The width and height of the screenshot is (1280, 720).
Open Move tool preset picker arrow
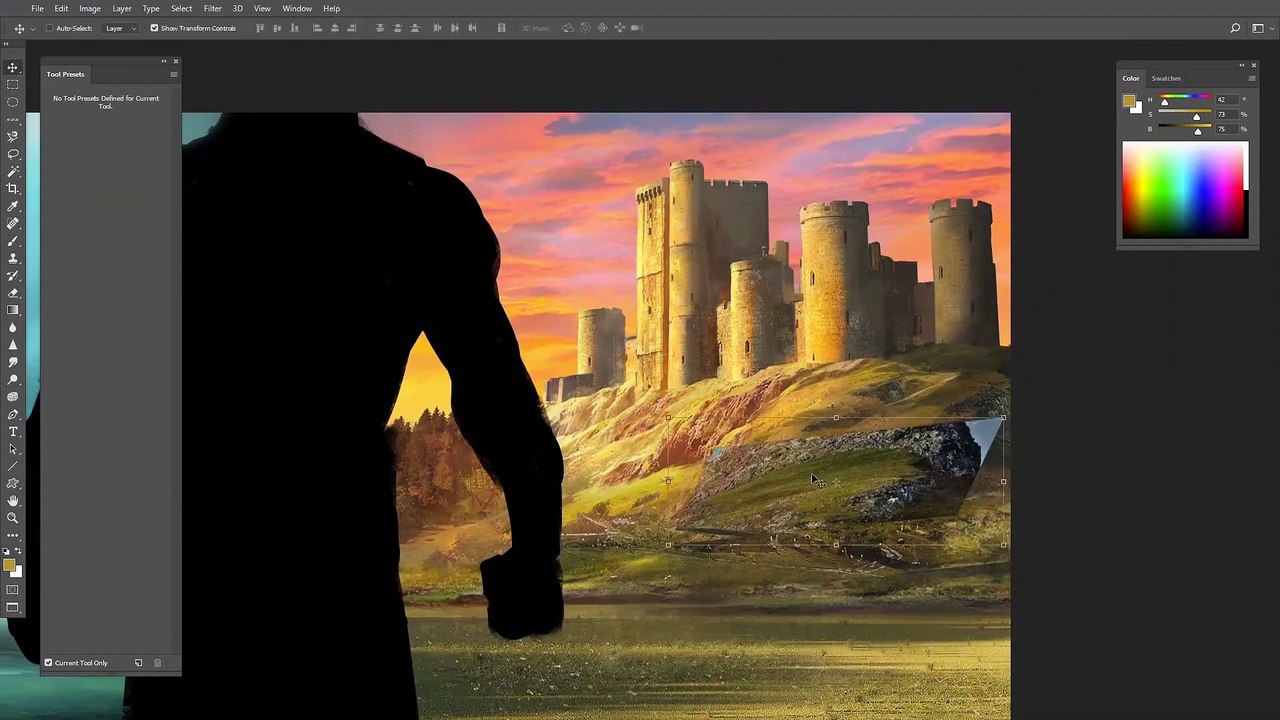coord(33,28)
